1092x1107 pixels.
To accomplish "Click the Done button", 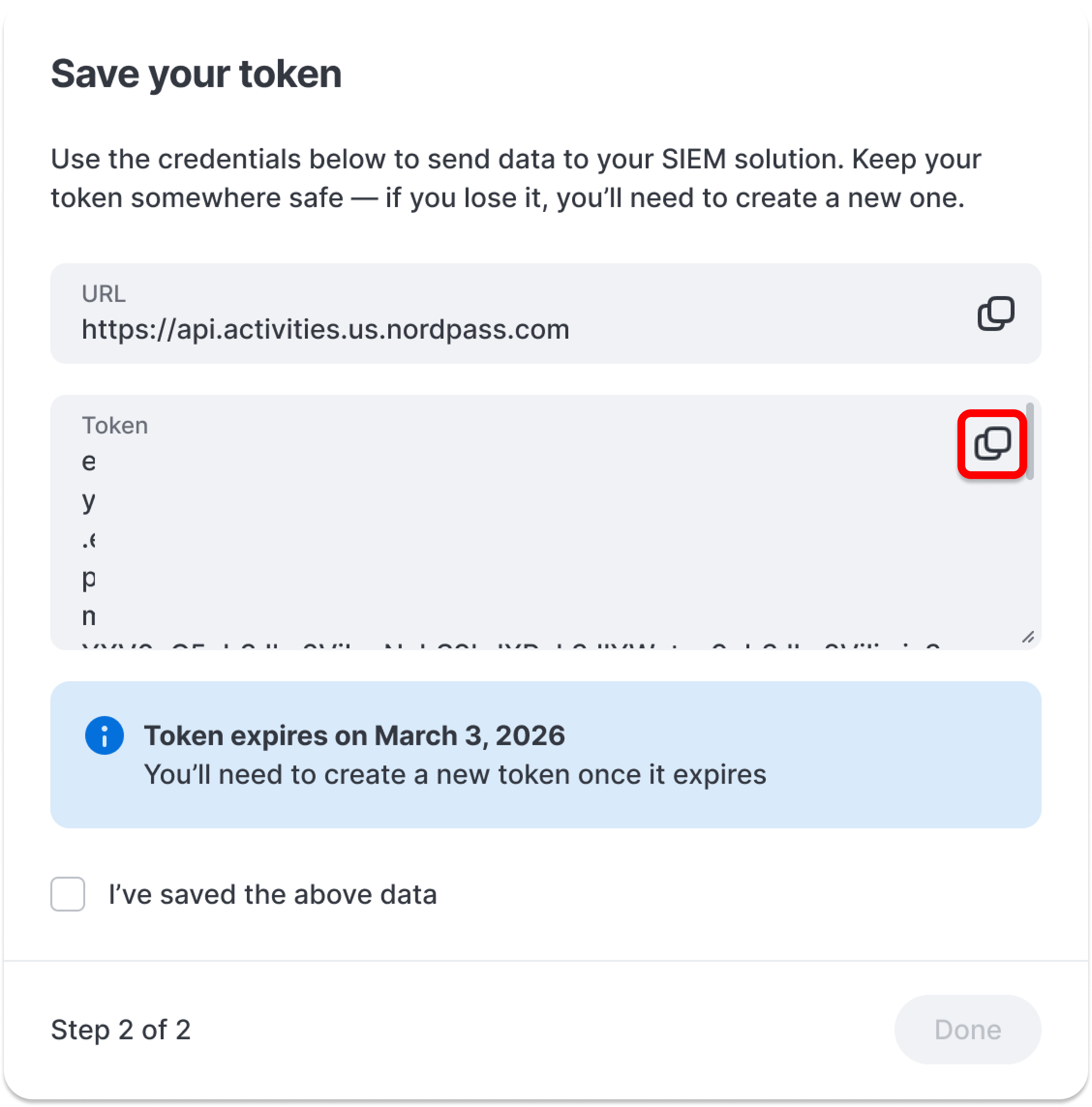I will [x=967, y=1030].
